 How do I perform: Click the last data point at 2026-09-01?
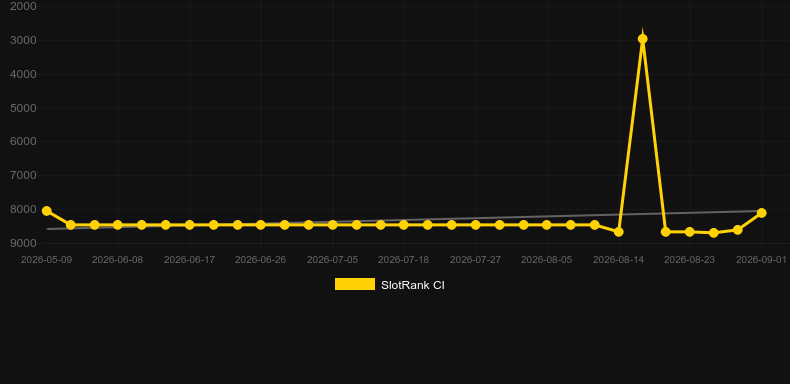pos(761,213)
